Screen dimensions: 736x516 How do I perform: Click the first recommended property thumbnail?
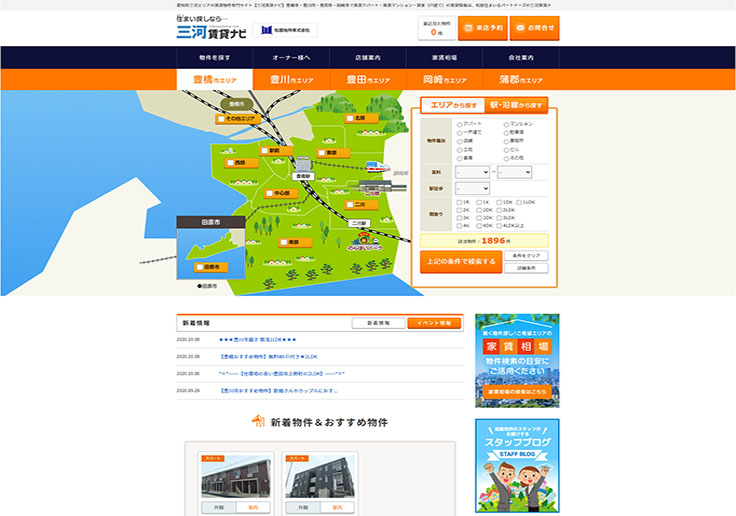[234, 476]
